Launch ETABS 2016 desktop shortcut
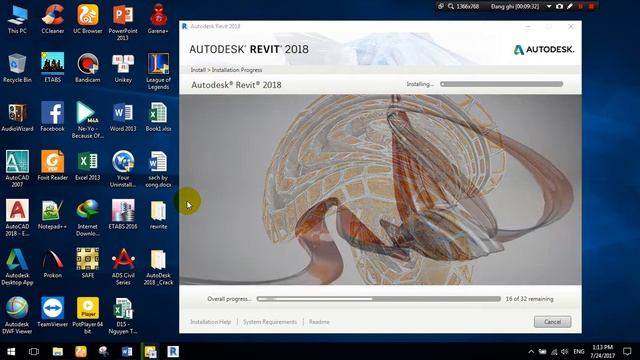This screenshot has width=640, height=360. 123,215
